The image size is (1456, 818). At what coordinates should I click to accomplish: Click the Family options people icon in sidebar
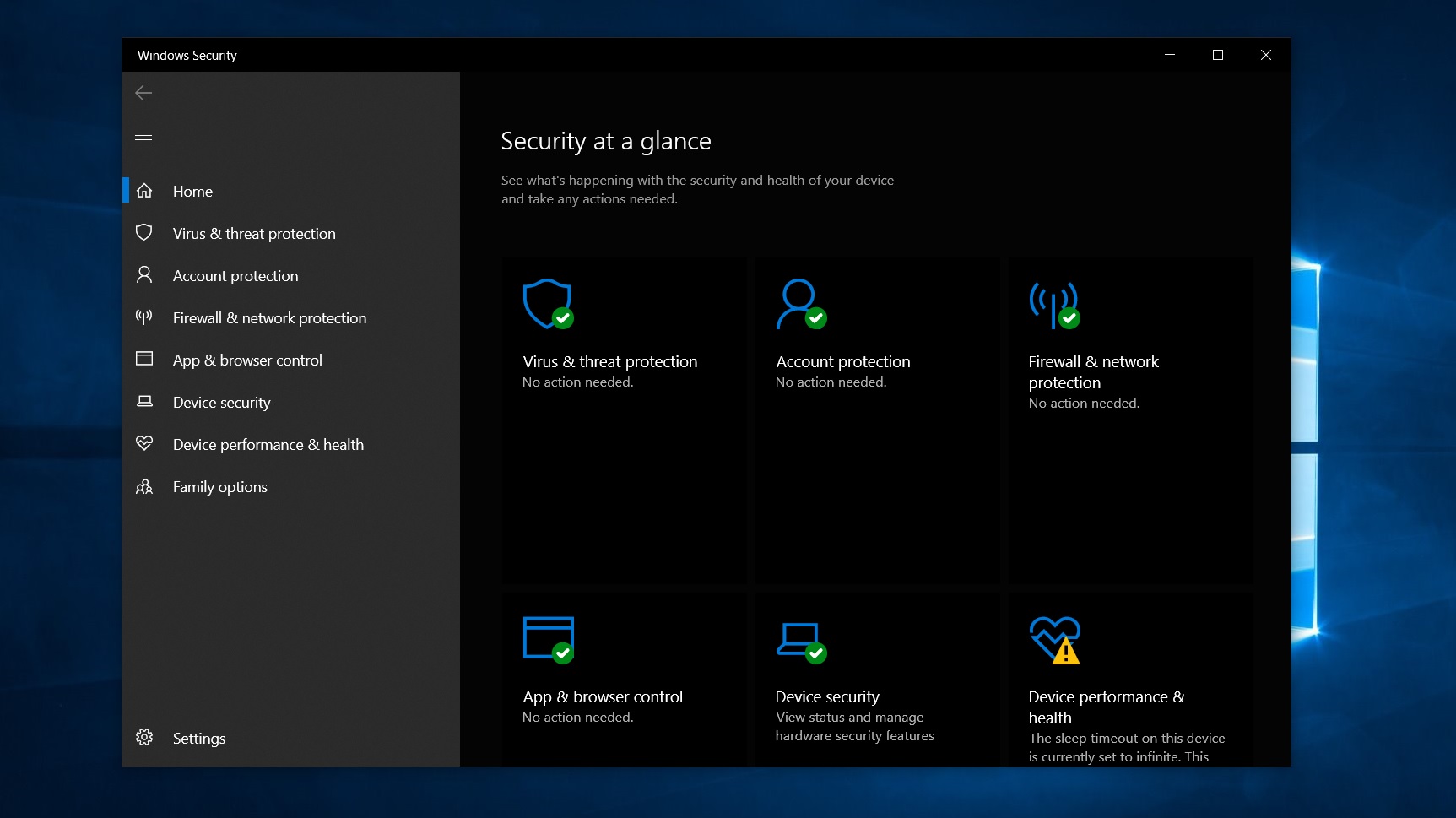coord(144,486)
